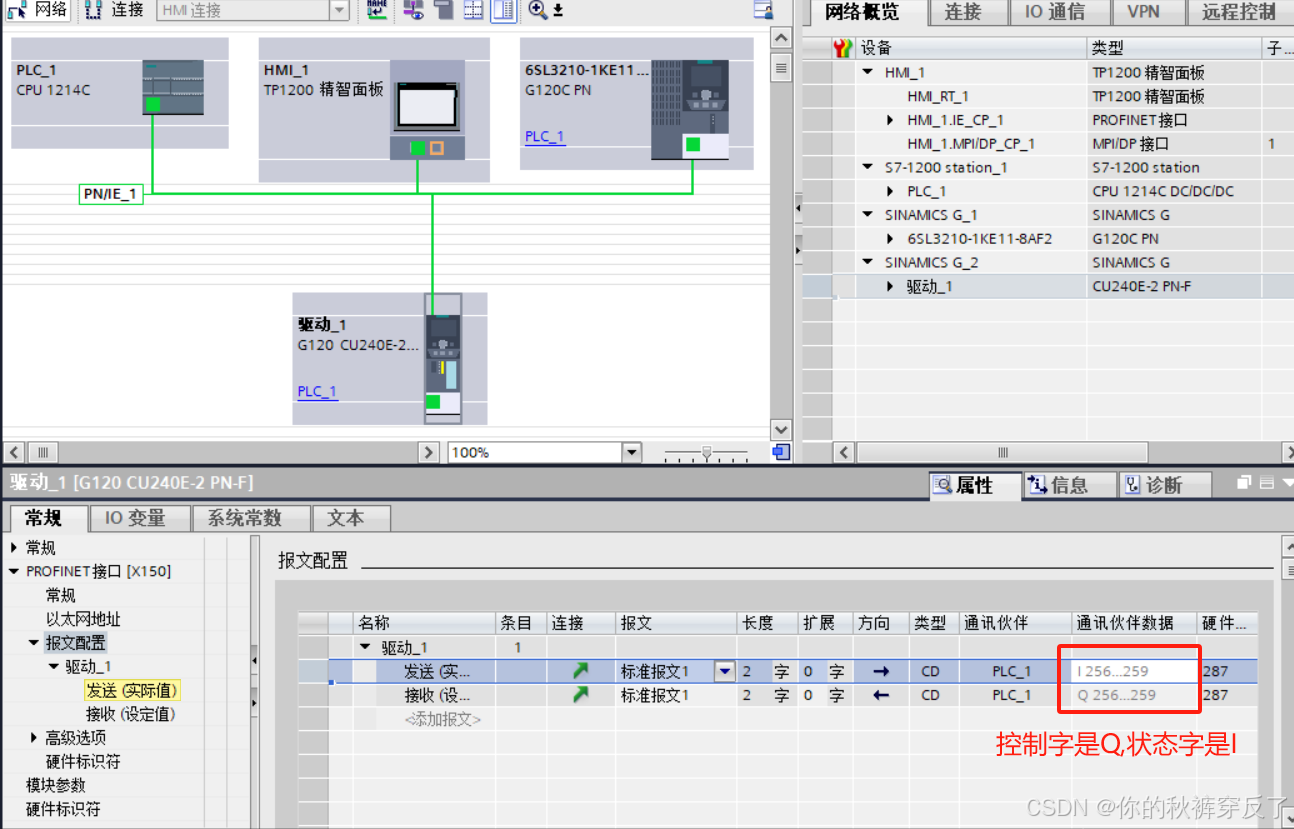This screenshot has height=829, width=1294.
Task: Select the PLC_1 CPU 1214C device image
Action: point(173,87)
